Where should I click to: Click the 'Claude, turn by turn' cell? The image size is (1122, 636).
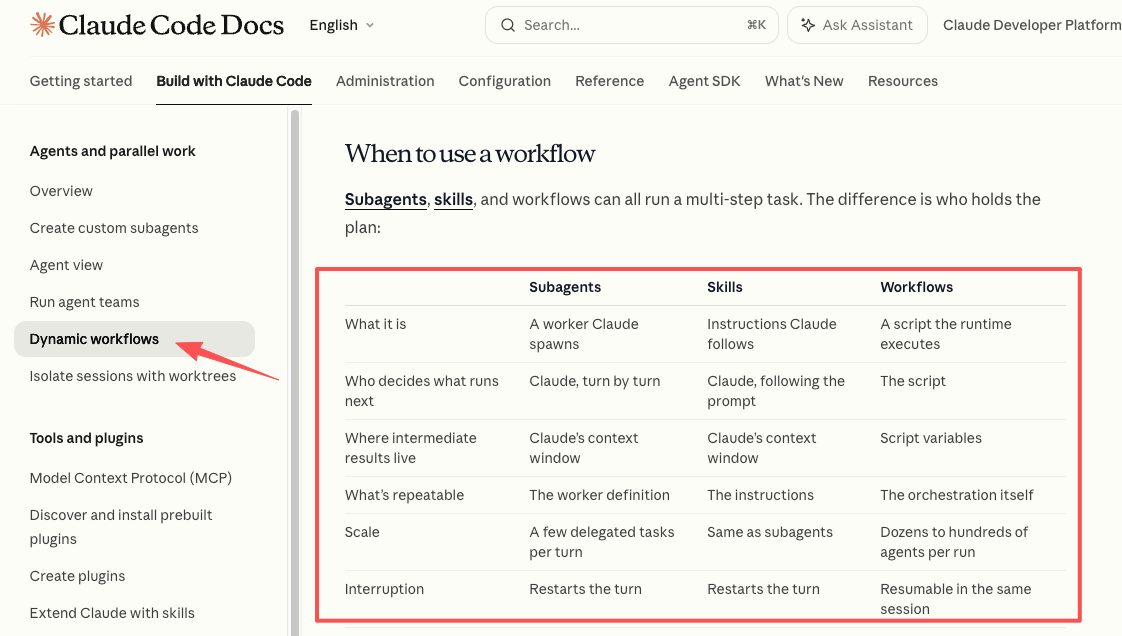pyautogui.click(x=595, y=381)
